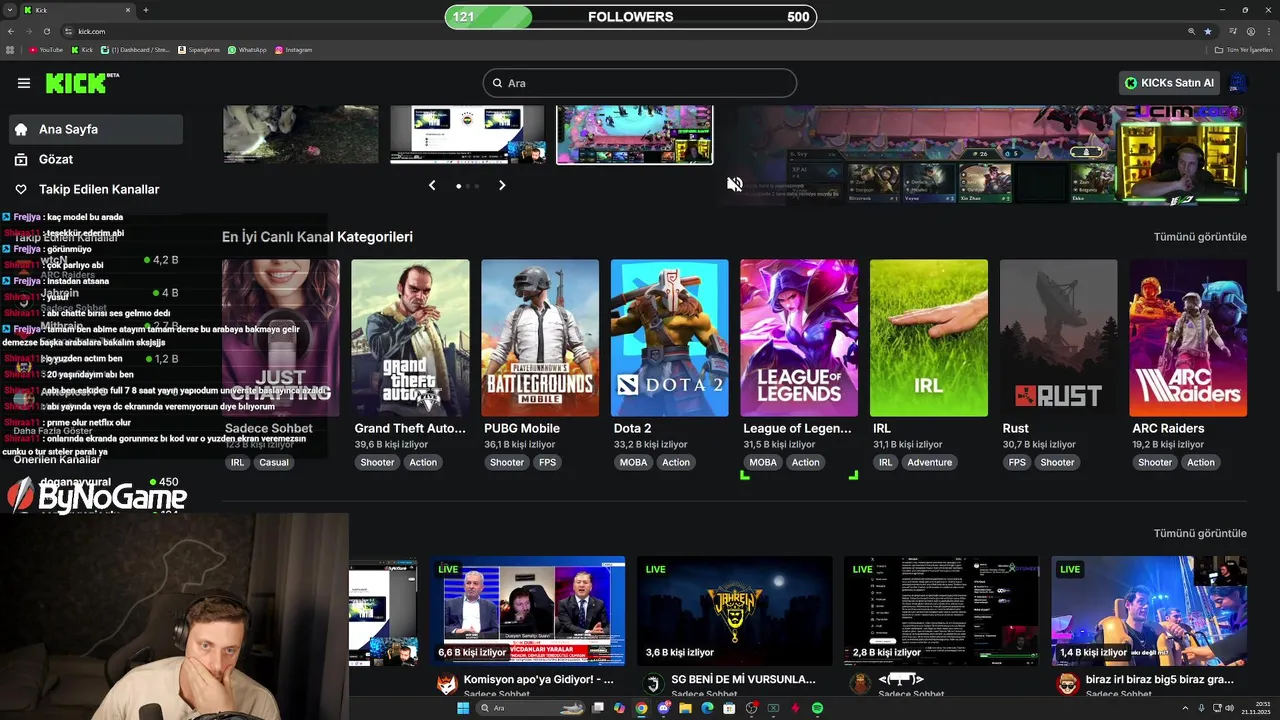The width and height of the screenshot is (1280, 720).
Task: Open the ARC Raiders category card
Action: [x=1188, y=338]
